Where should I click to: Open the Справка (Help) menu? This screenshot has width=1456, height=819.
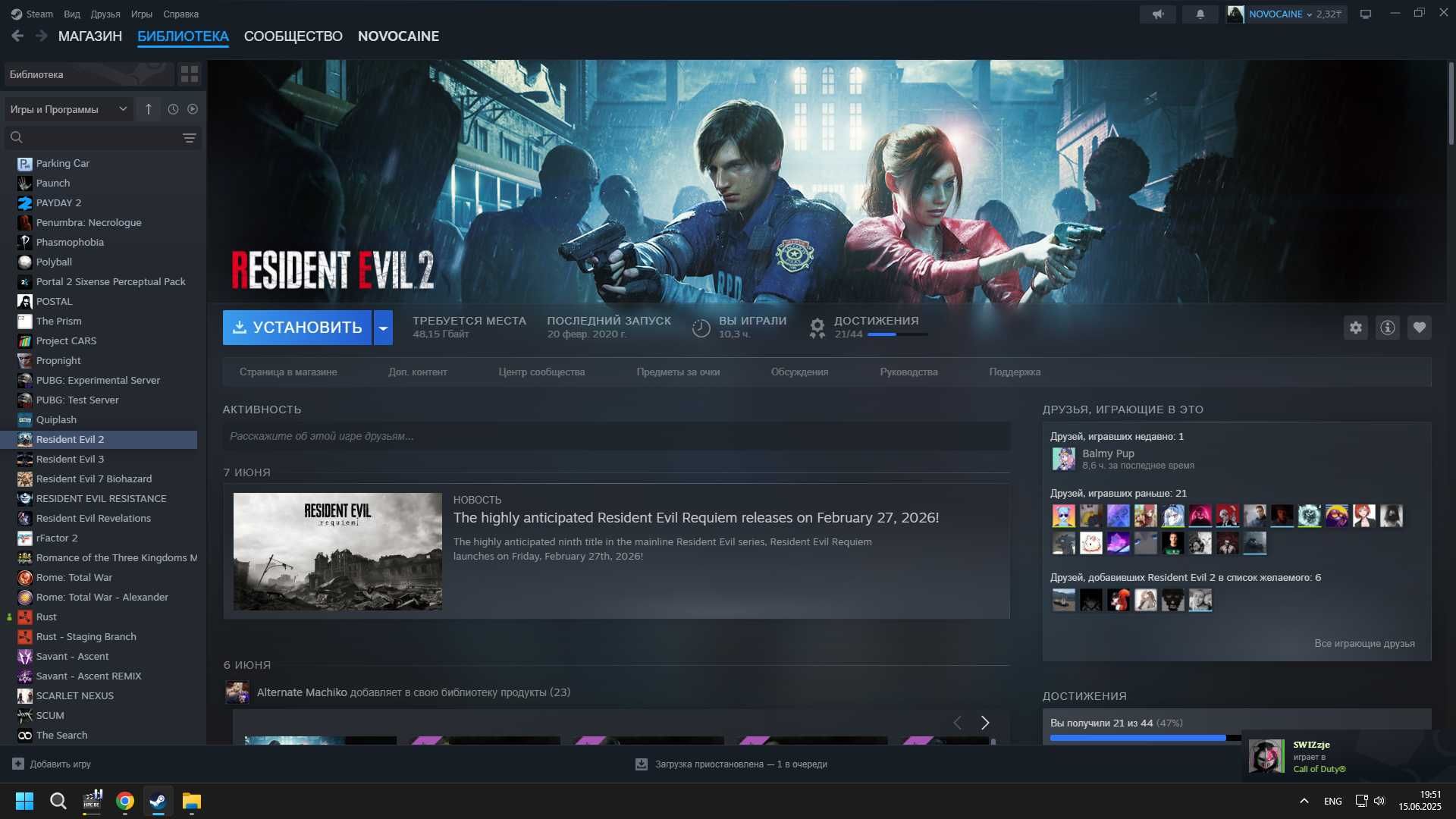tap(181, 14)
